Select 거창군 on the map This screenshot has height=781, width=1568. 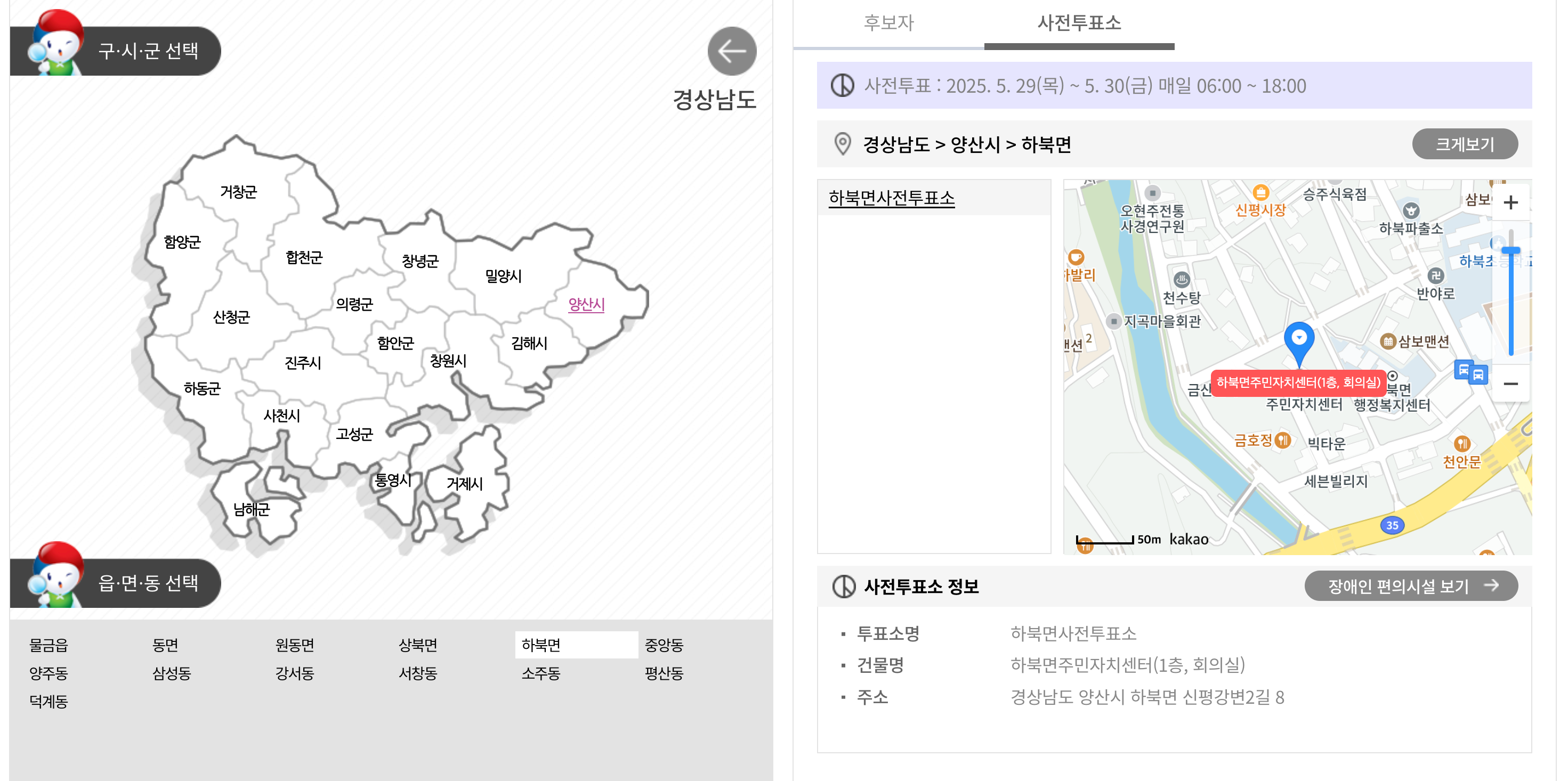tap(238, 192)
